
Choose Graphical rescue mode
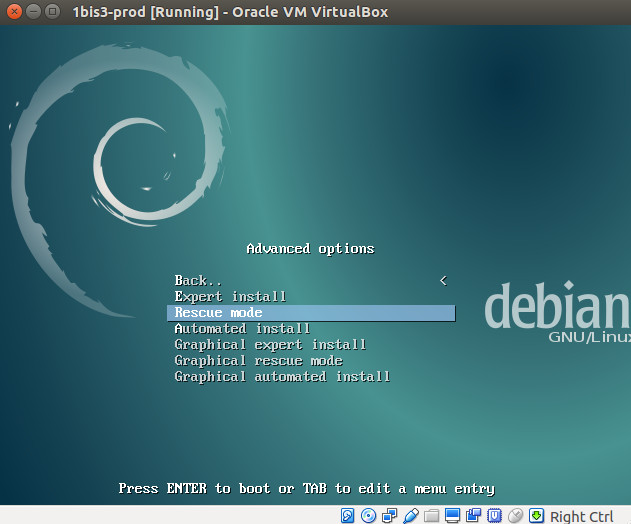click(258, 360)
